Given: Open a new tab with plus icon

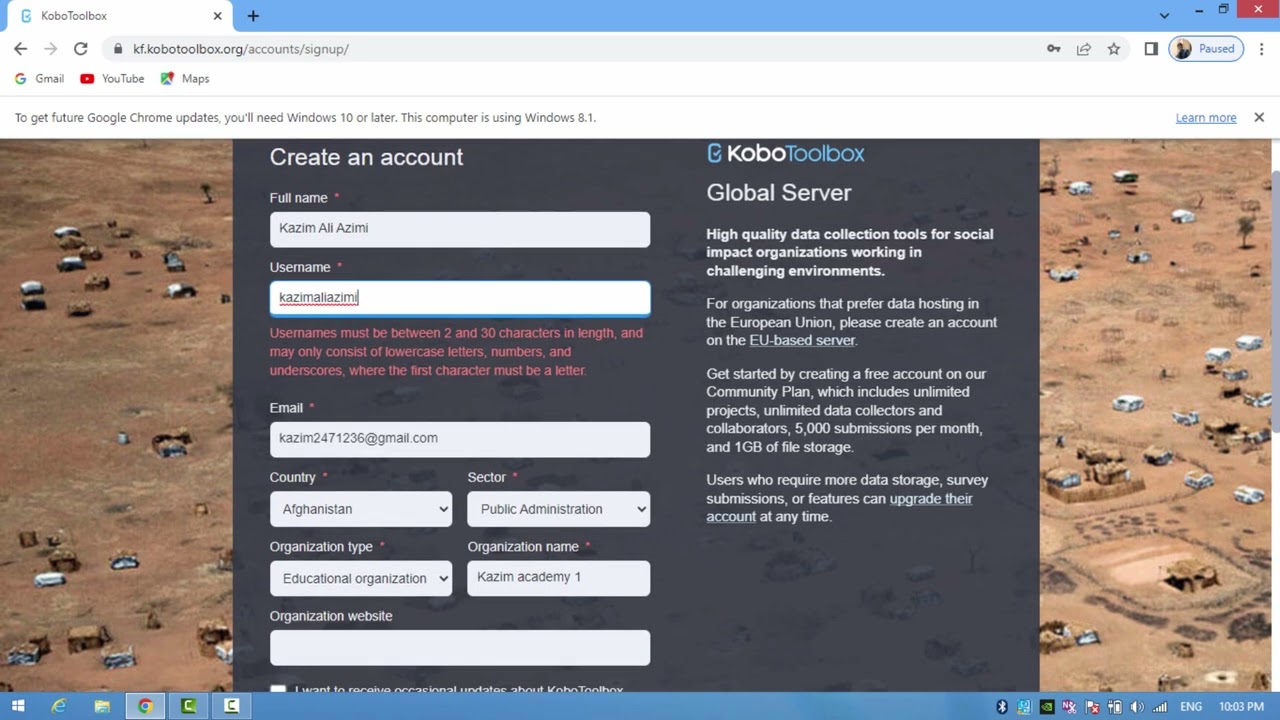Looking at the screenshot, I should (x=253, y=16).
